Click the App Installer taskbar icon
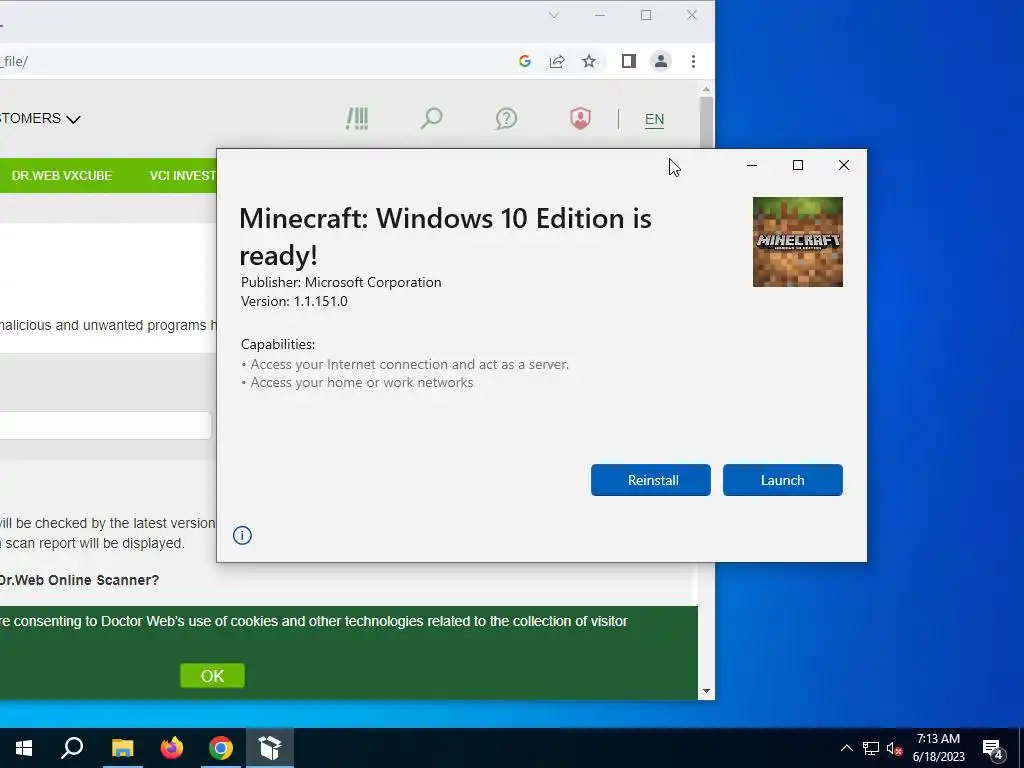This screenshot has width=1024, height=768. click(270, 748)
